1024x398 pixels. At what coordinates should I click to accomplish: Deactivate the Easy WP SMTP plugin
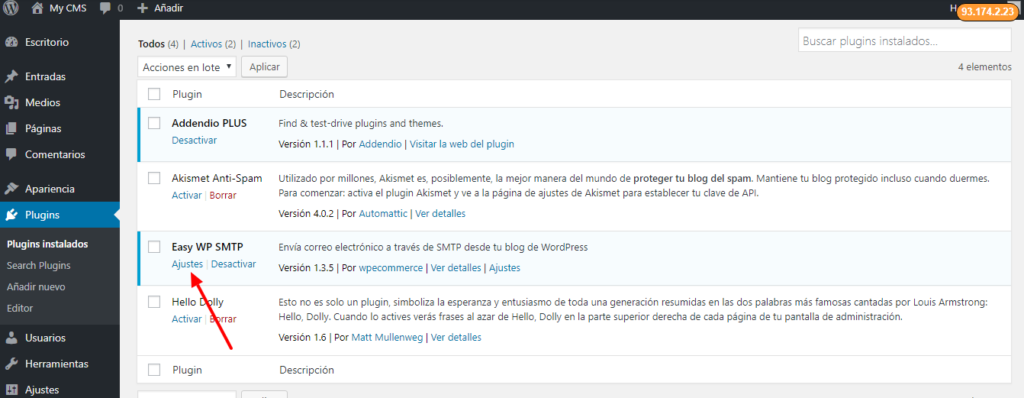(234, 264)
